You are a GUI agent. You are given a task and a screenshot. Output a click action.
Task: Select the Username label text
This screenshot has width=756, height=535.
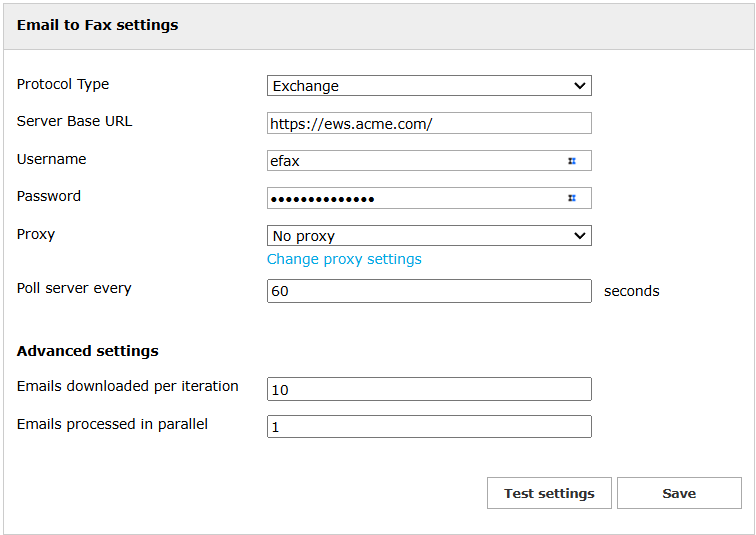(52, 159)
